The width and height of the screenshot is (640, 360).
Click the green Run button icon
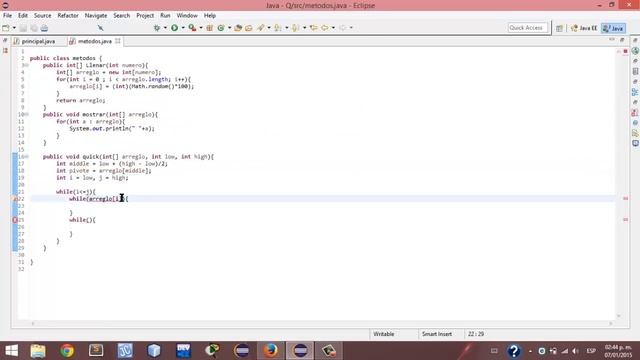[175, 28]
